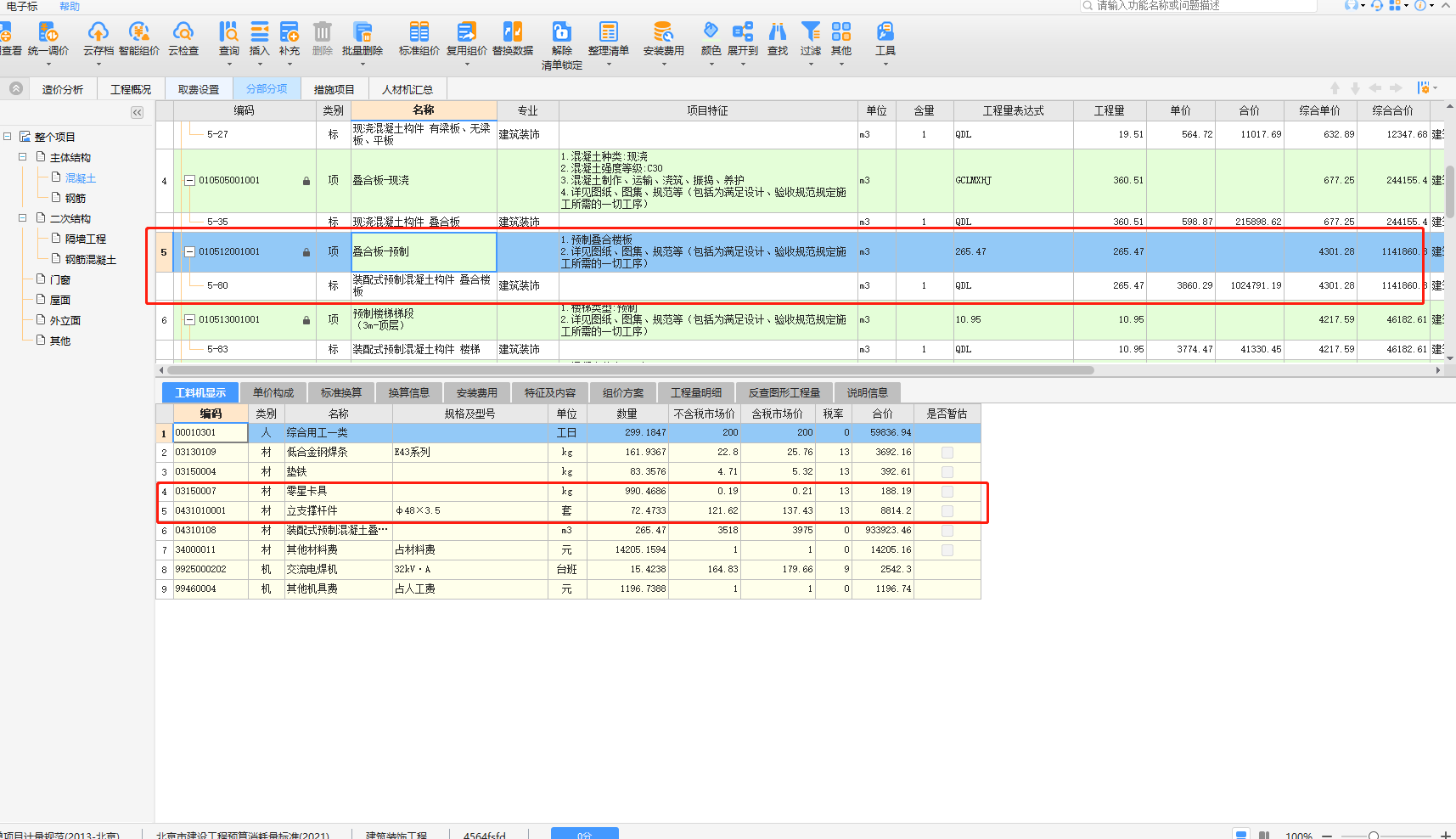
Task: Tick 是否暂估 checkbox for 低合金钢焊条 row
Action: (947, 453)
